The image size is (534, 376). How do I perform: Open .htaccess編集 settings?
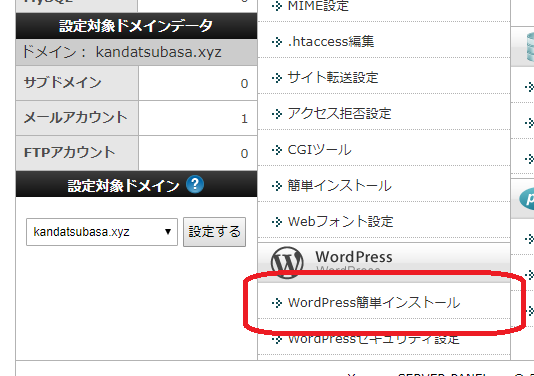click(331, 42)
